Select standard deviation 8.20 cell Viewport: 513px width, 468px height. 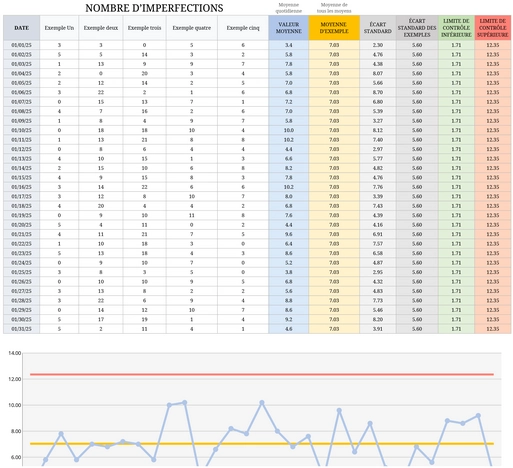pyautogui.click(x=378, y=320)
